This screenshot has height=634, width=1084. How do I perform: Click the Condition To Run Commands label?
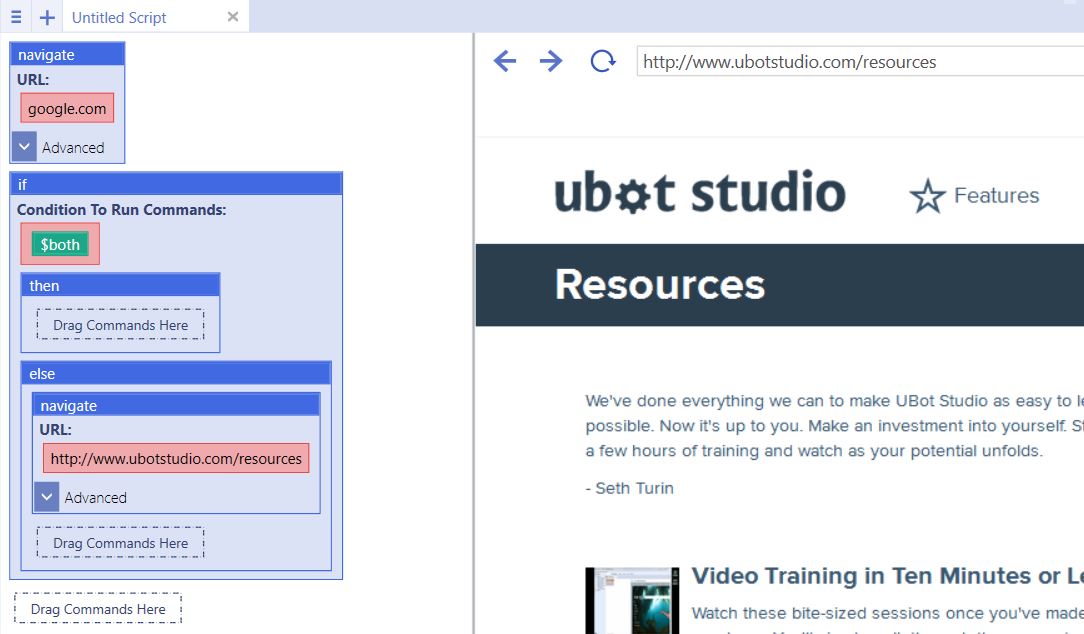point(122,209)
